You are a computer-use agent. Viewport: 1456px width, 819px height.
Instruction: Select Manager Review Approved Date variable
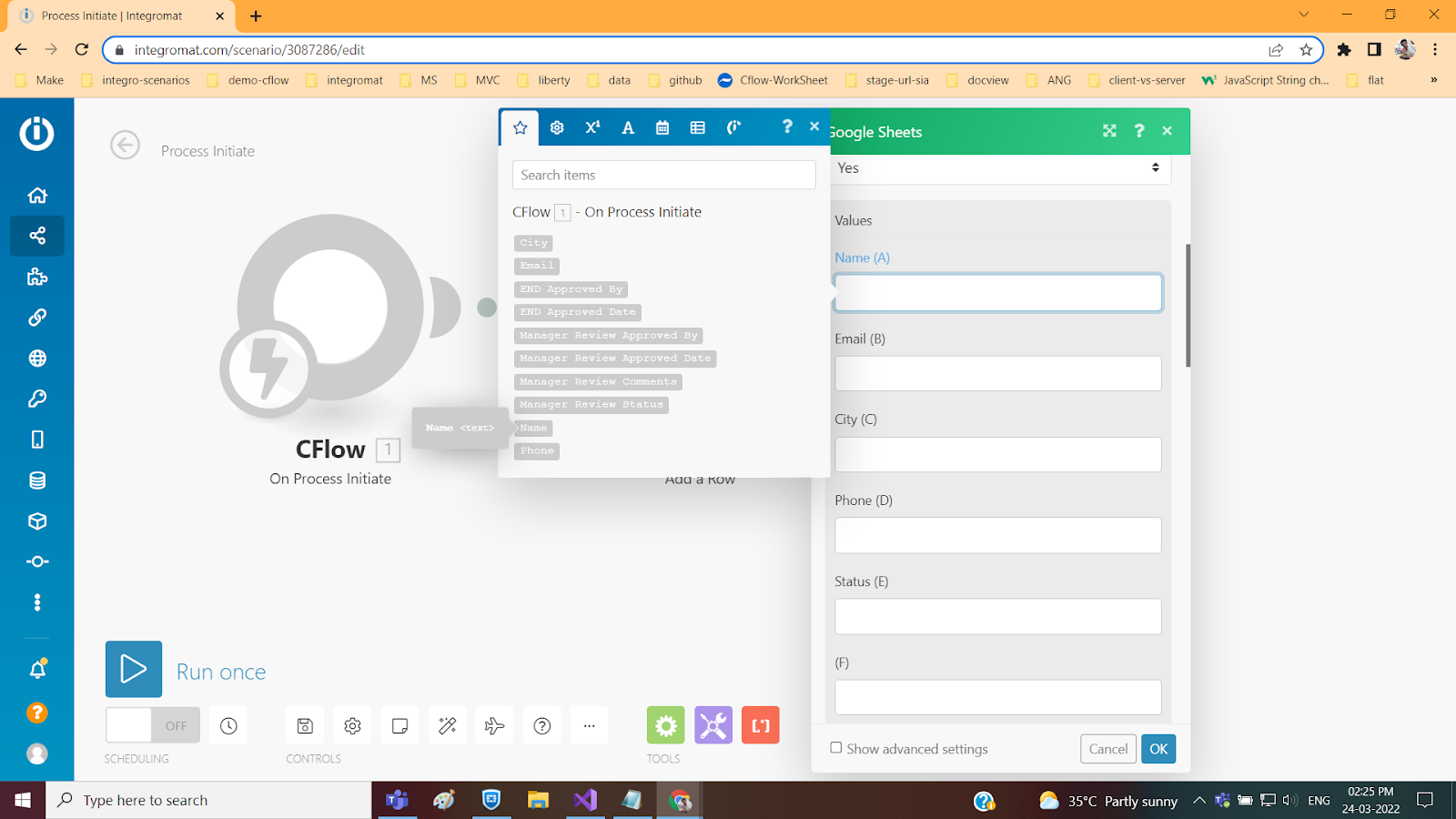point(615,359)
